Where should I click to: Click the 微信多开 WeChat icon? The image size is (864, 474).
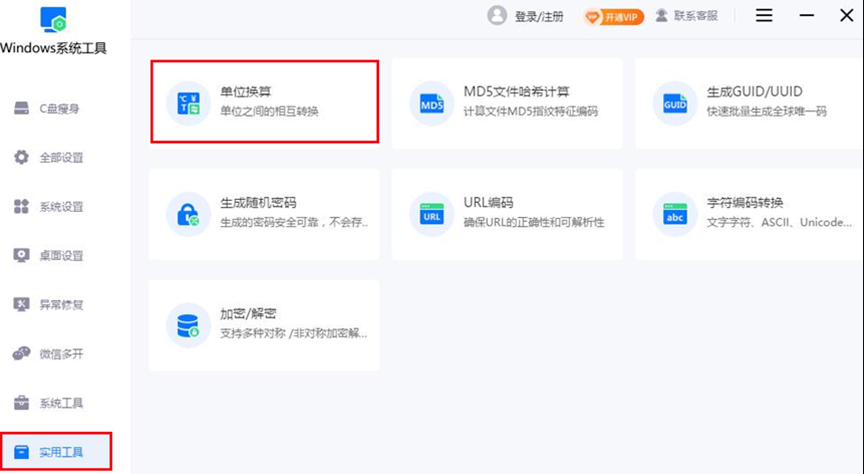pos(21,354)
